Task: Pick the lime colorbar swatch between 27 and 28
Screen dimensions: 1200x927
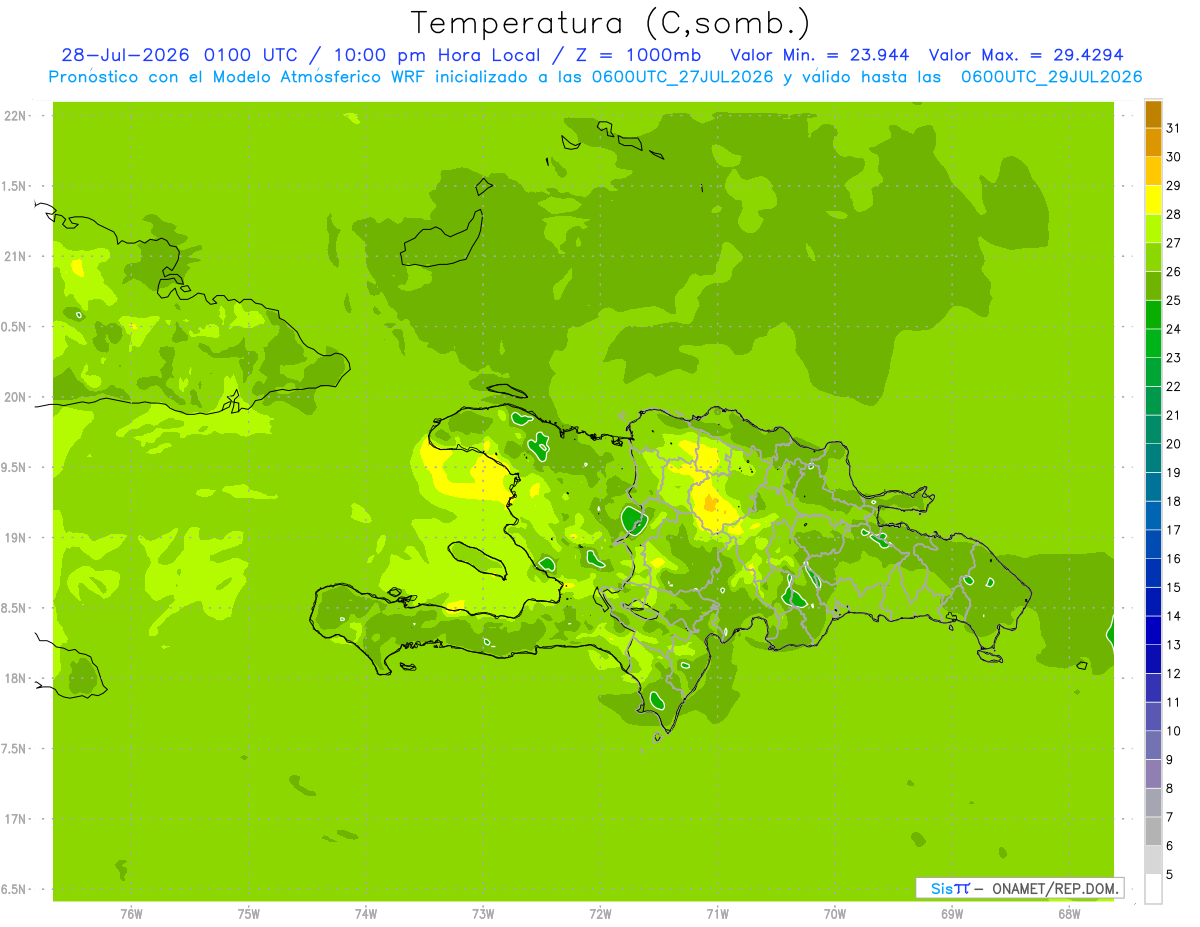Action: [x=1153, y=229]
